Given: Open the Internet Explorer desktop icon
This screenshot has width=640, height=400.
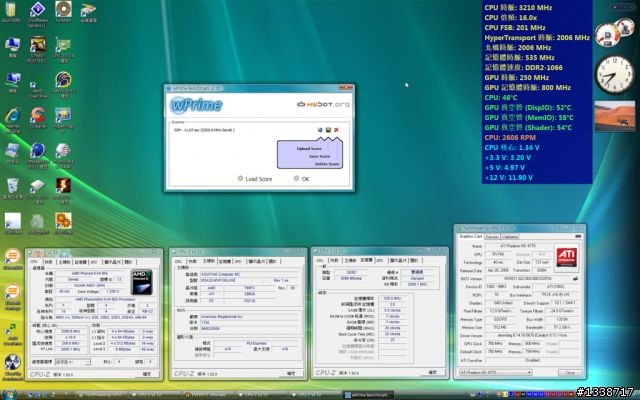Looking at the screenshot, I should point(11,115).
